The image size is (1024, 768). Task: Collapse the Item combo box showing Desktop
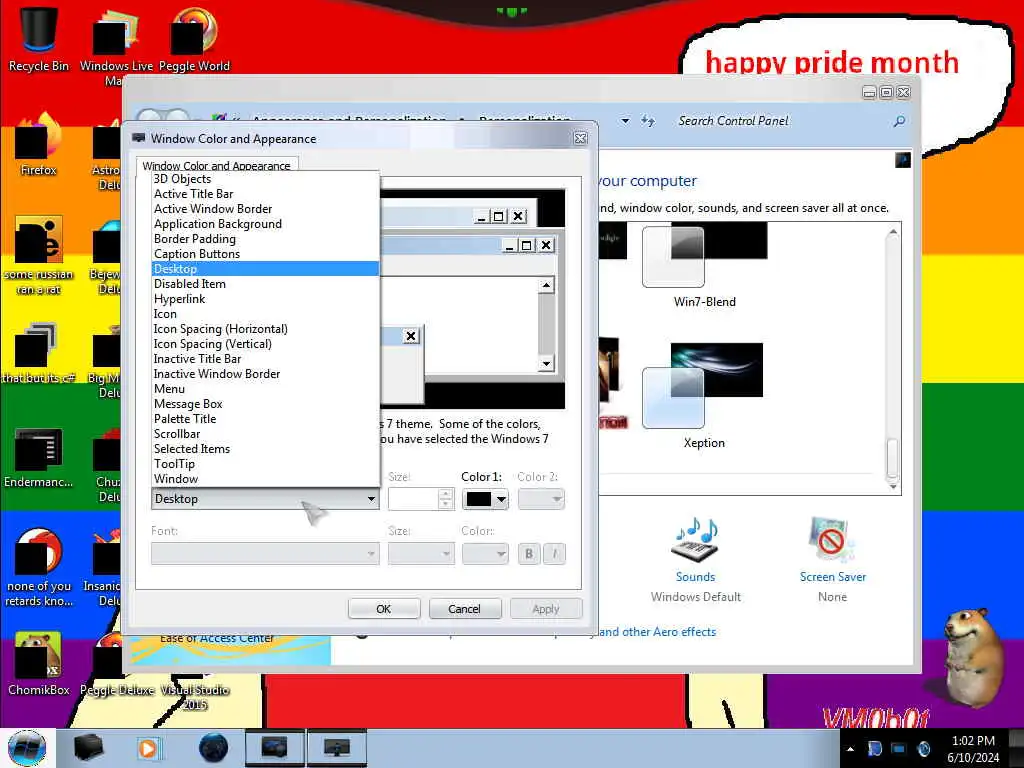[x=265, y=499]
